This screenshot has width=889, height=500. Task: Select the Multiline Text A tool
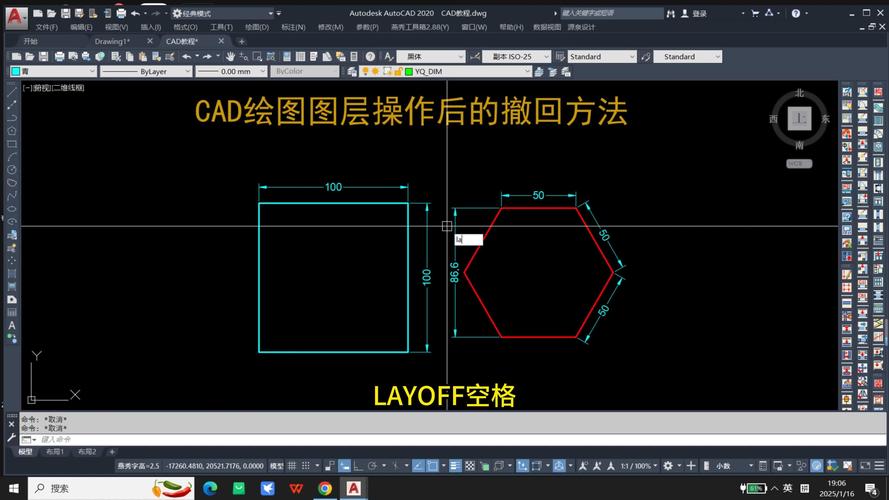coord(11,325)
